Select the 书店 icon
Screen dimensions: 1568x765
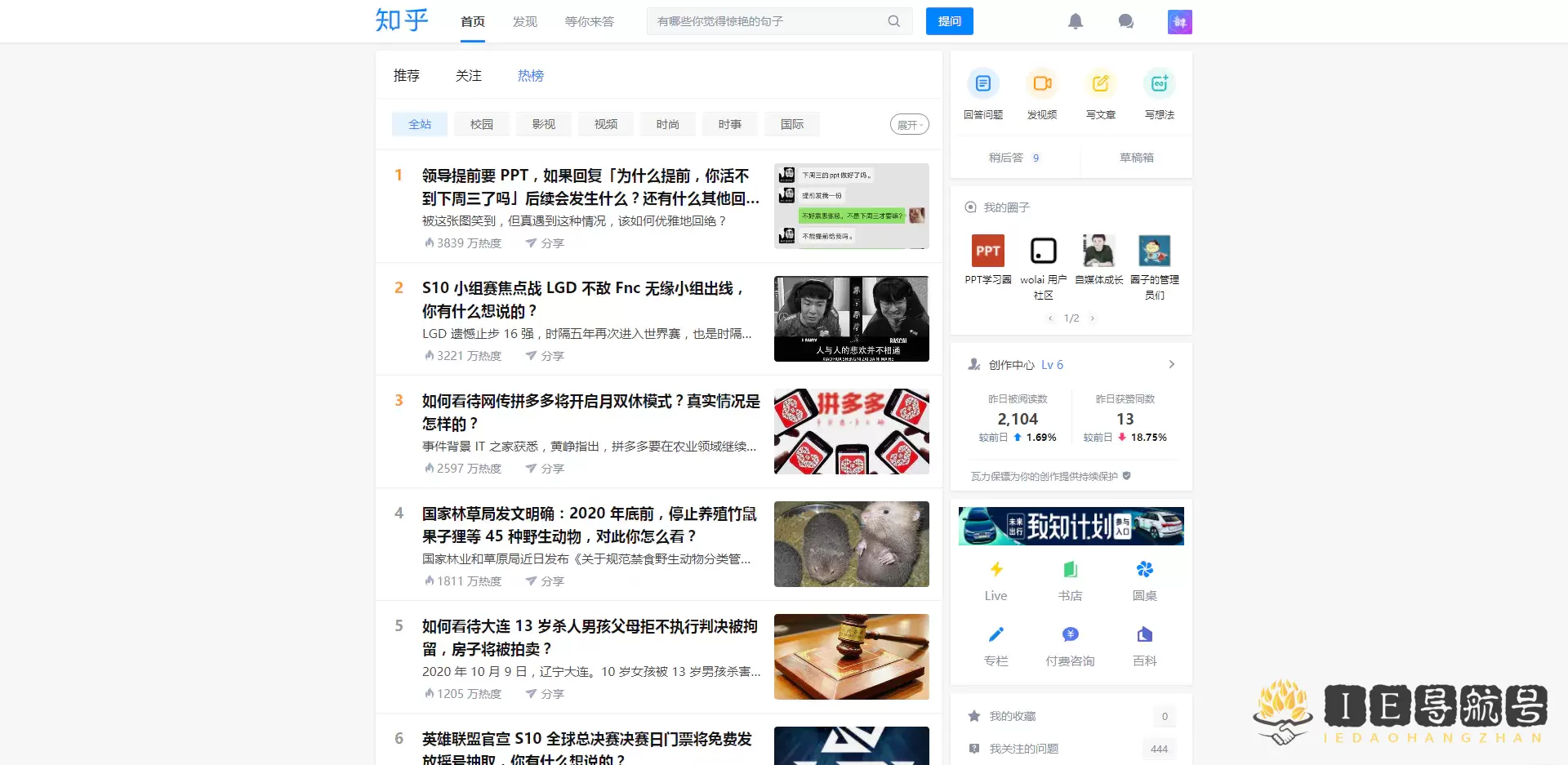1070,569
